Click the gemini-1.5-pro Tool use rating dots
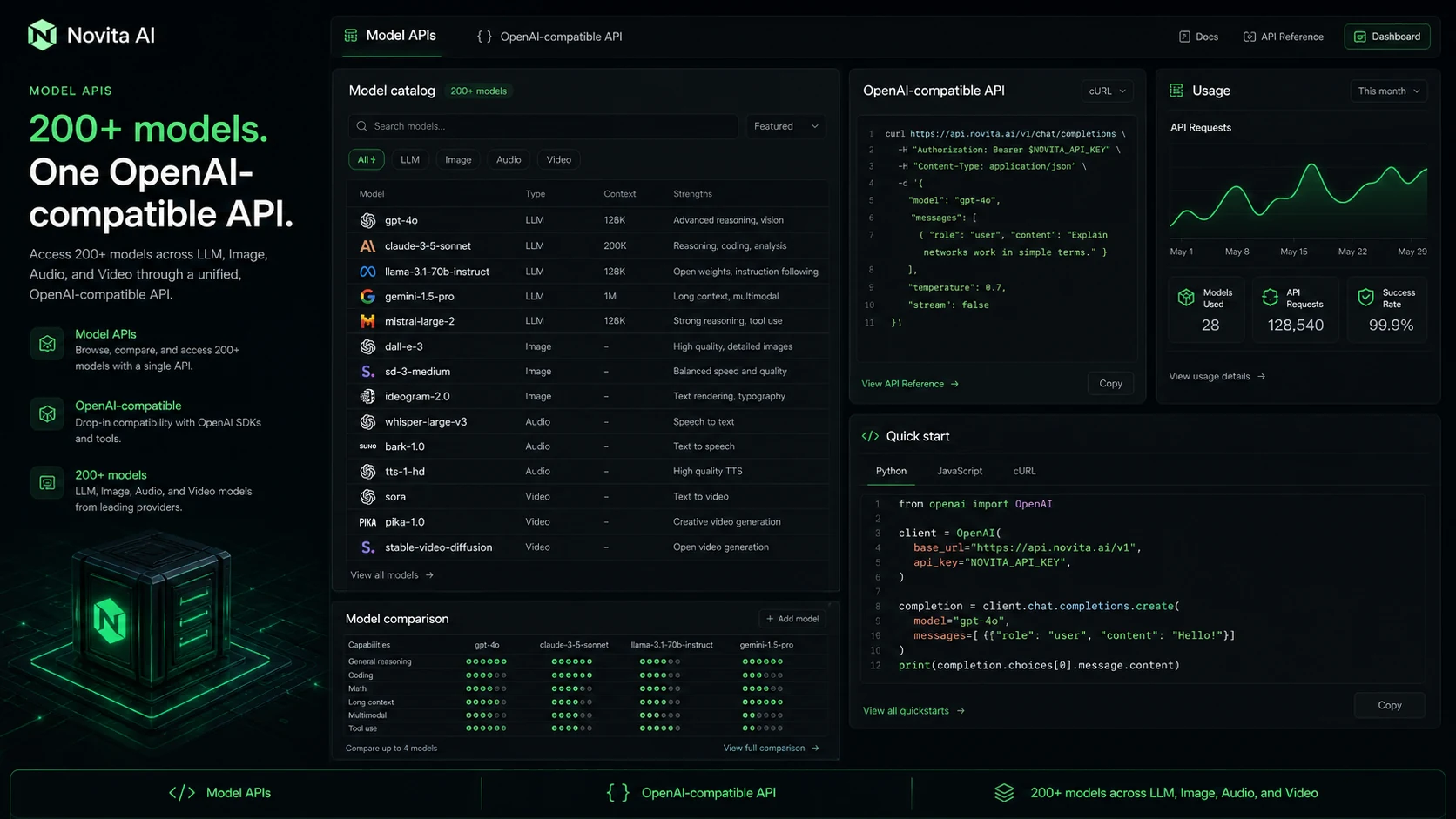Image resolution: width=1456 pixels, height=819 pixels. (763, 728)
